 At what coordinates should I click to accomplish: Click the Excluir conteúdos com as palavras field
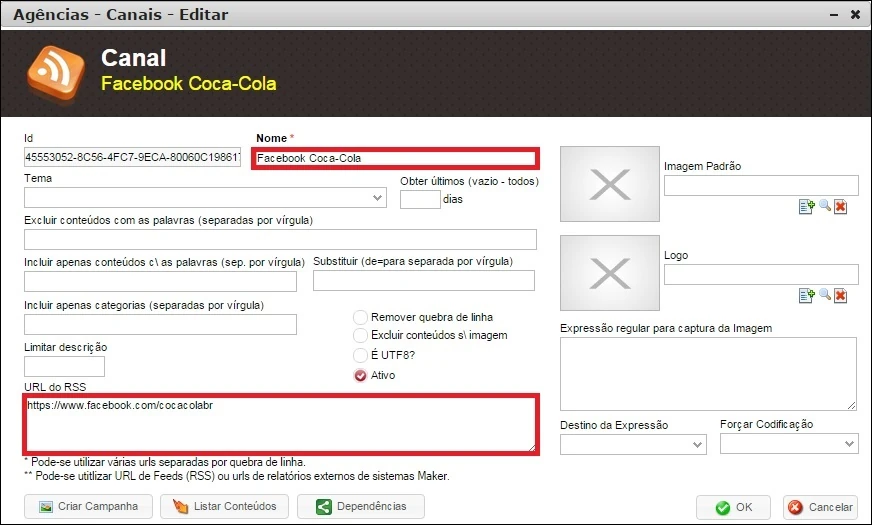[280, 239]
